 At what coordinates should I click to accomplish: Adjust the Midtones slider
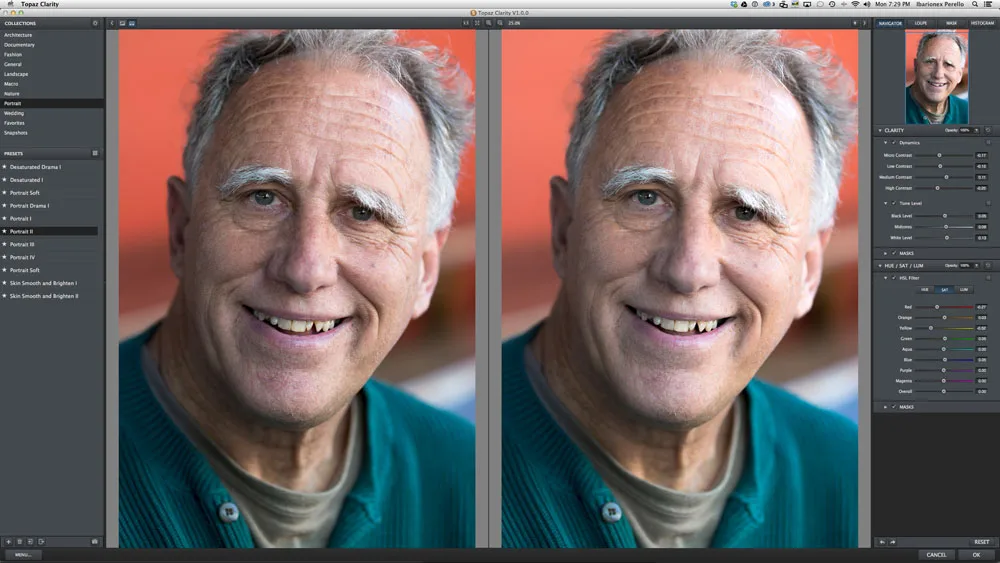[x=944, y=226]
